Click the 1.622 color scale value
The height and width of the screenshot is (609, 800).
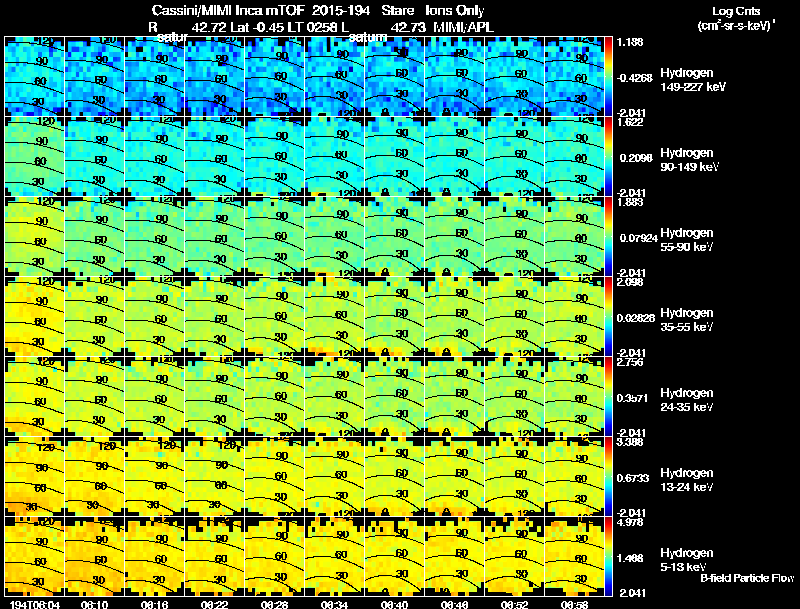(x=630, y=122)
